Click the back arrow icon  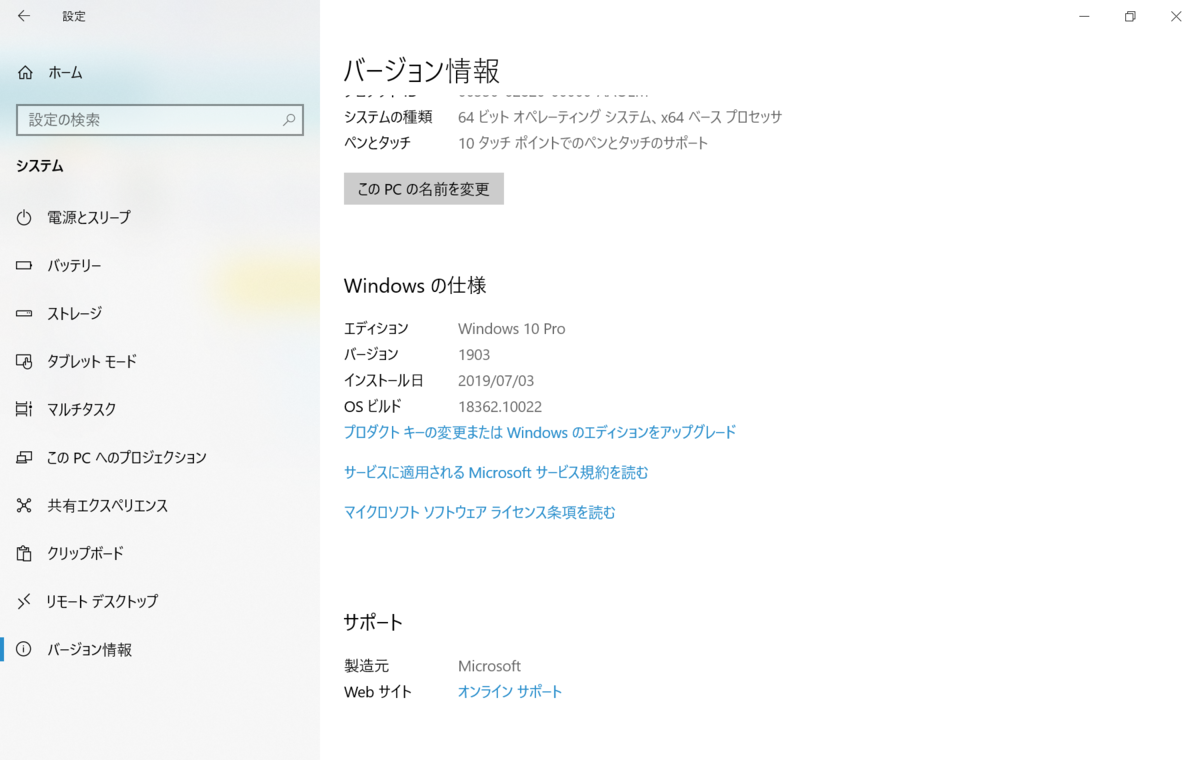(24, 16)
